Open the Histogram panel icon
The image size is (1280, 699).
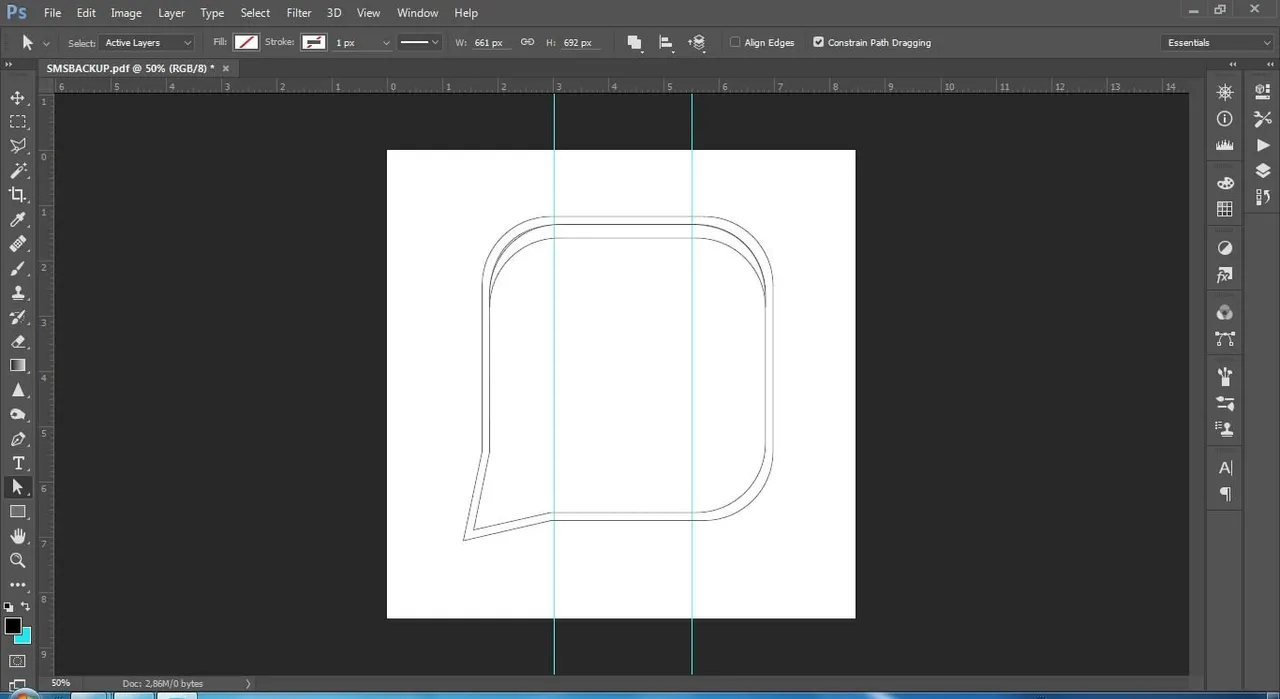[x=1225, y=145]
